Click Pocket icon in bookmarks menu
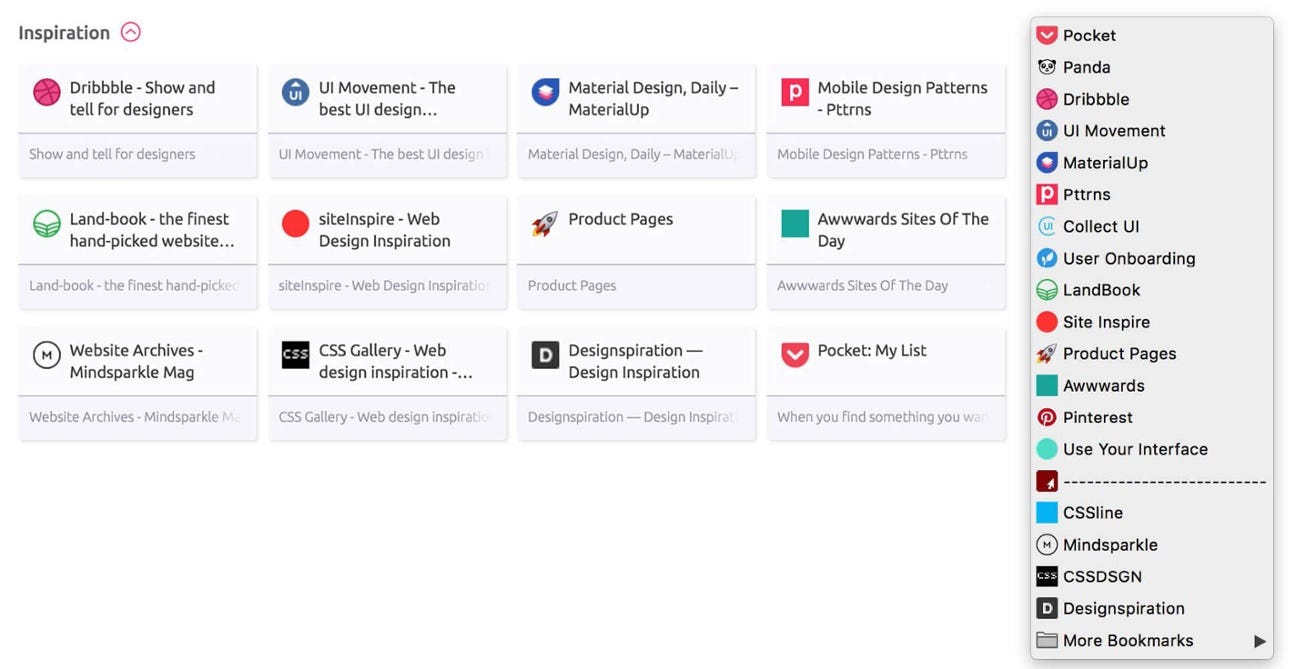This screenshot has height=669, width=1296. pos(1047,36)
